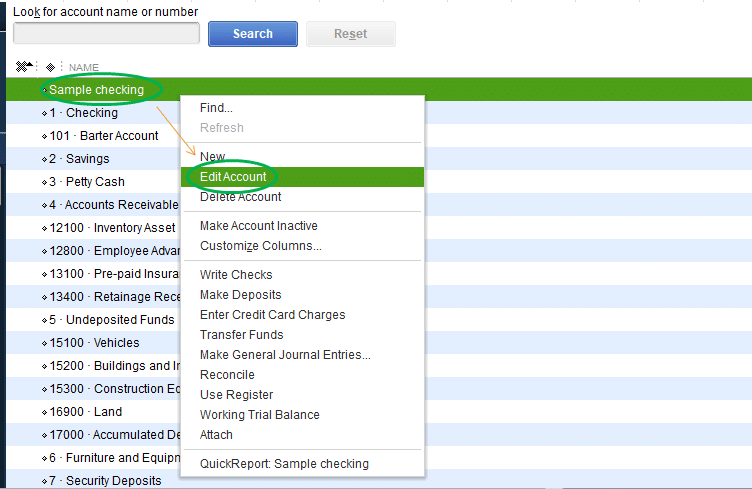Click the diamond marker beside 101 · Barter Account
The width and height of the screenshot is (752, 489).
pyautogui.click(x=45, y=136)
